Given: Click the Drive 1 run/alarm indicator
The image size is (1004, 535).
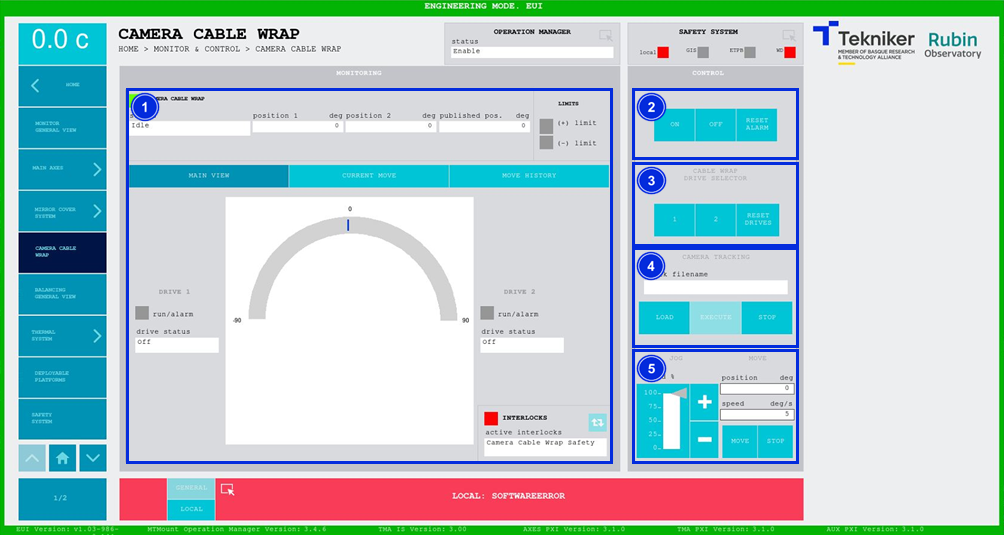Looking at the screenshot, I should pyautogui.click(x=142, y=313).
